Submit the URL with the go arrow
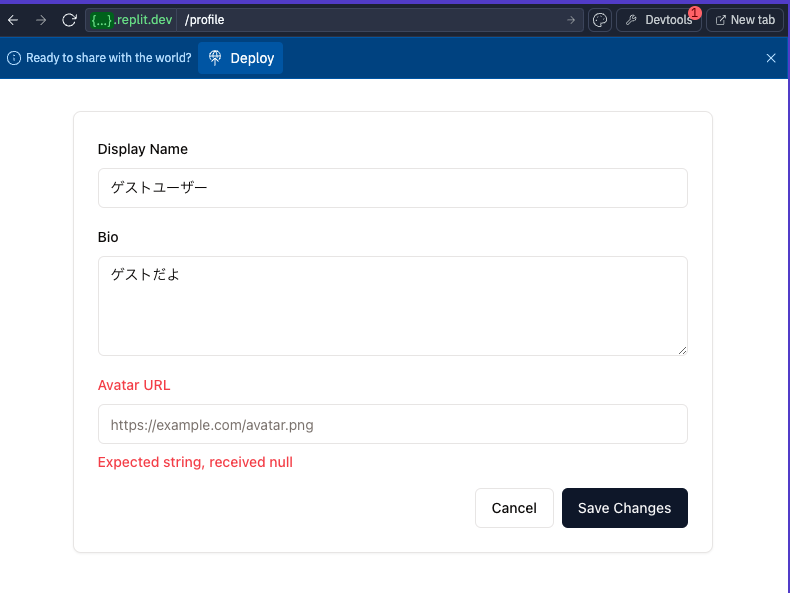Screen dimensions: 790x593 (571, 20)
